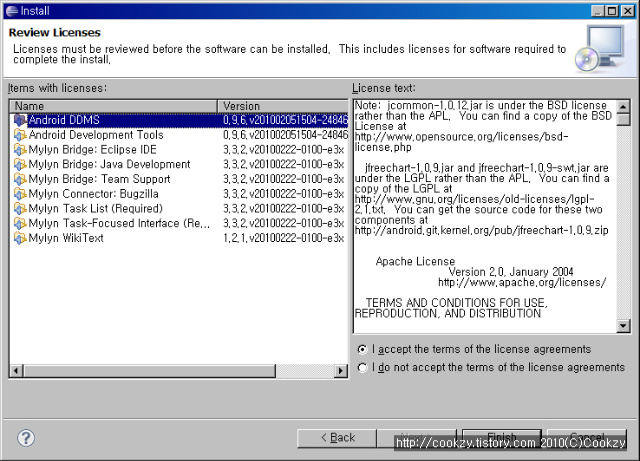This screenshot has height=461, width=640.
Task: Close the Install dialog window
Action: point(628,11)
